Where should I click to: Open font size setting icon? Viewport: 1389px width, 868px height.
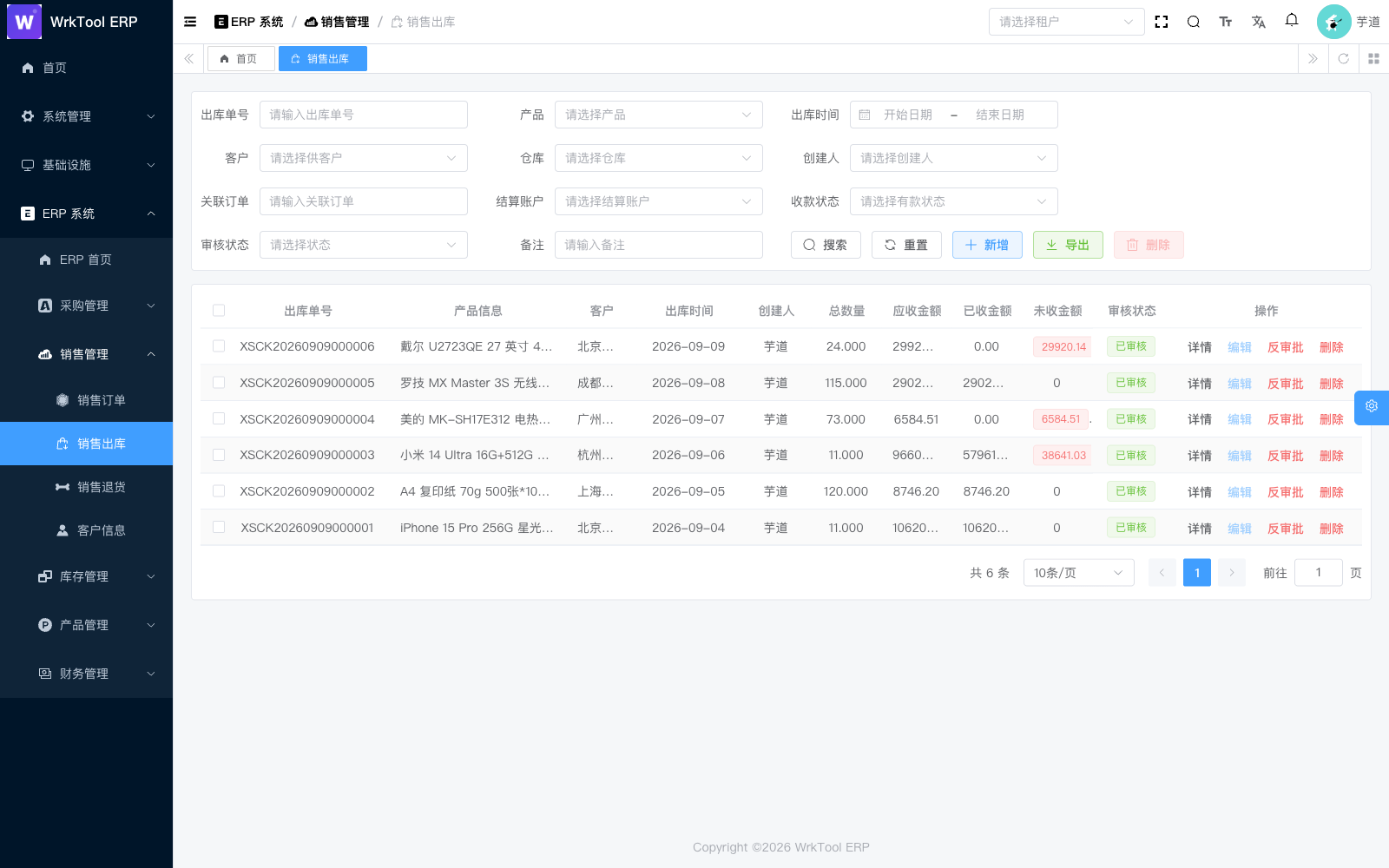pyautogui.click(x=1226, y=22)
